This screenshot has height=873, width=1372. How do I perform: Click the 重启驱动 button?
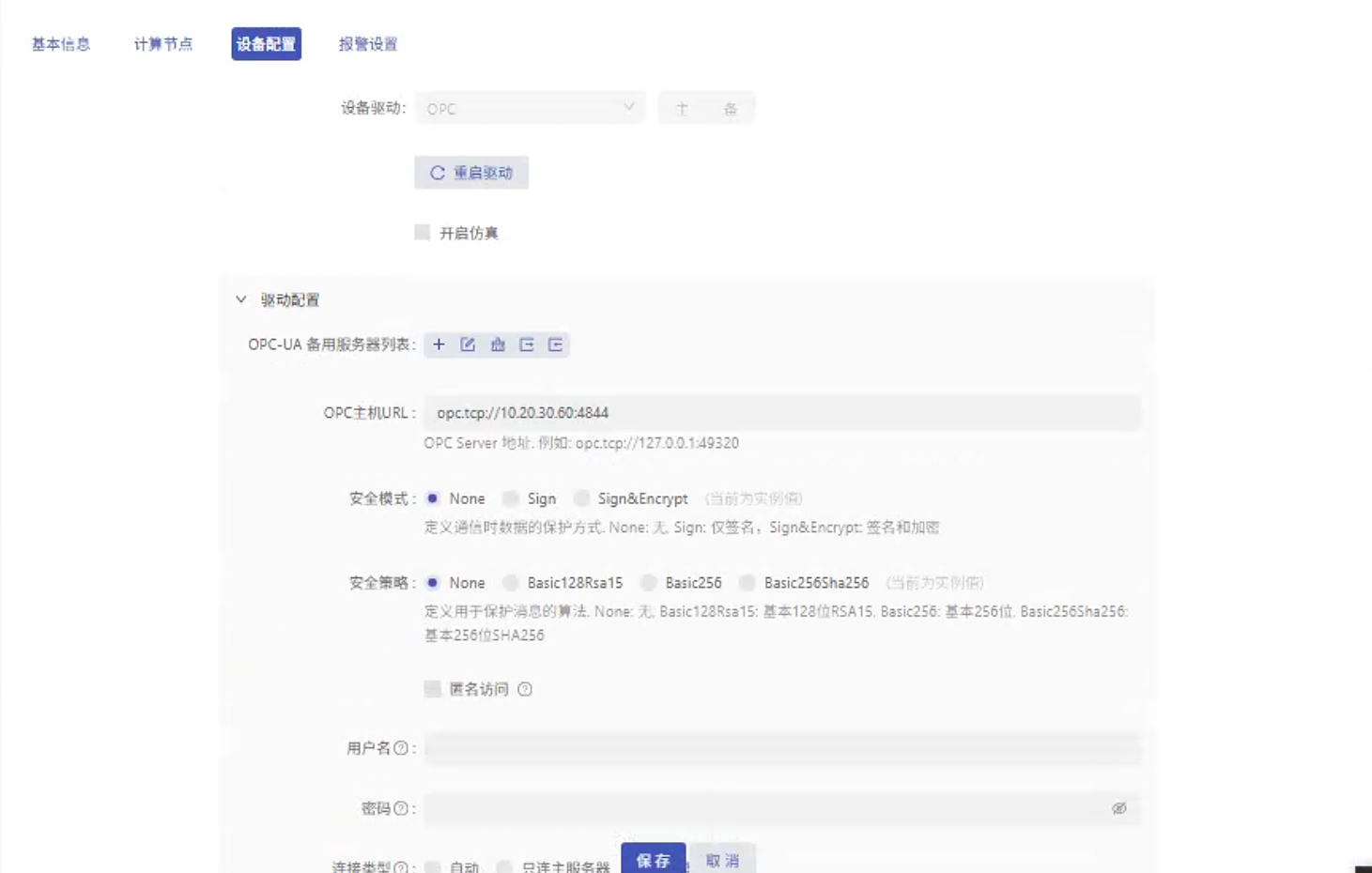point(471,173)
